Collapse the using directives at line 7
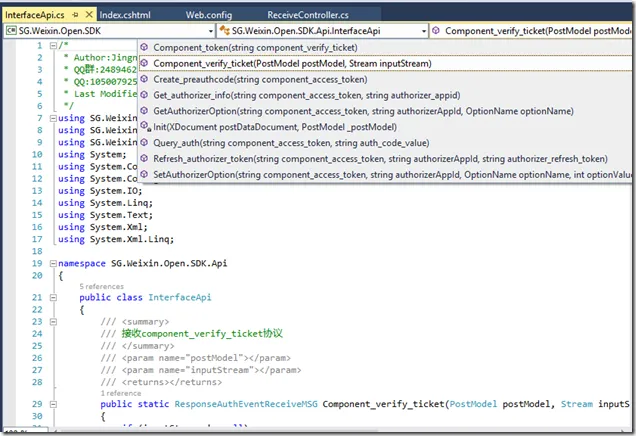This screenshot has width=636, height=436. (x=53, y=118)
